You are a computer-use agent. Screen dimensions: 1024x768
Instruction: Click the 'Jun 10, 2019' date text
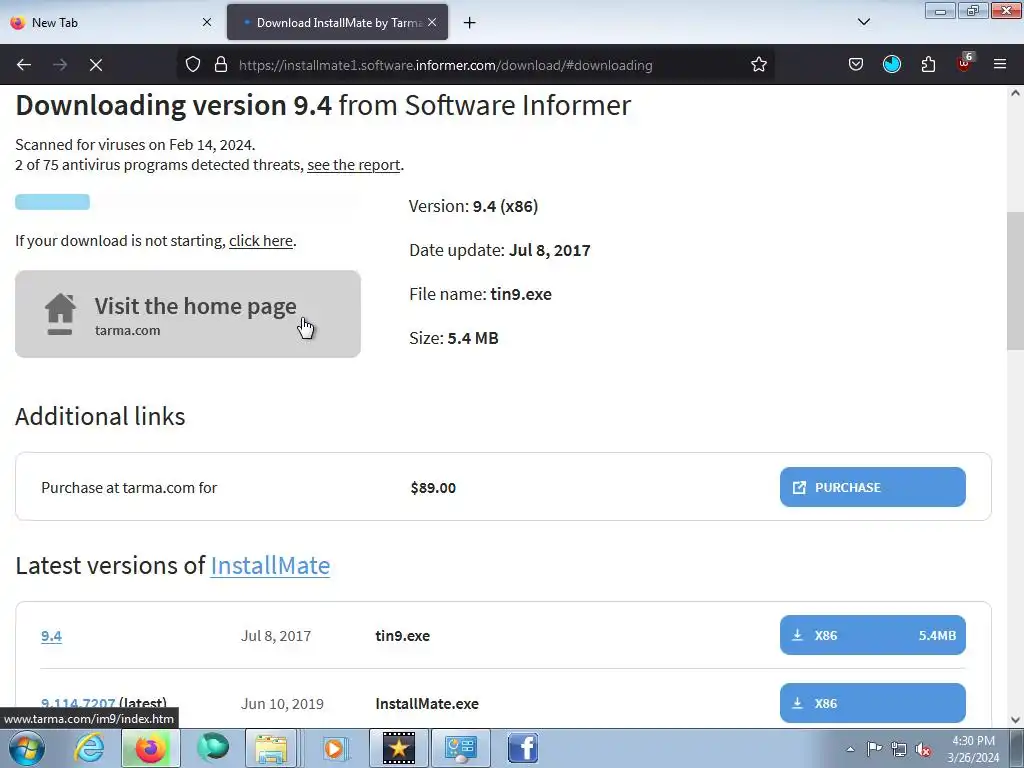pos(282,704)
